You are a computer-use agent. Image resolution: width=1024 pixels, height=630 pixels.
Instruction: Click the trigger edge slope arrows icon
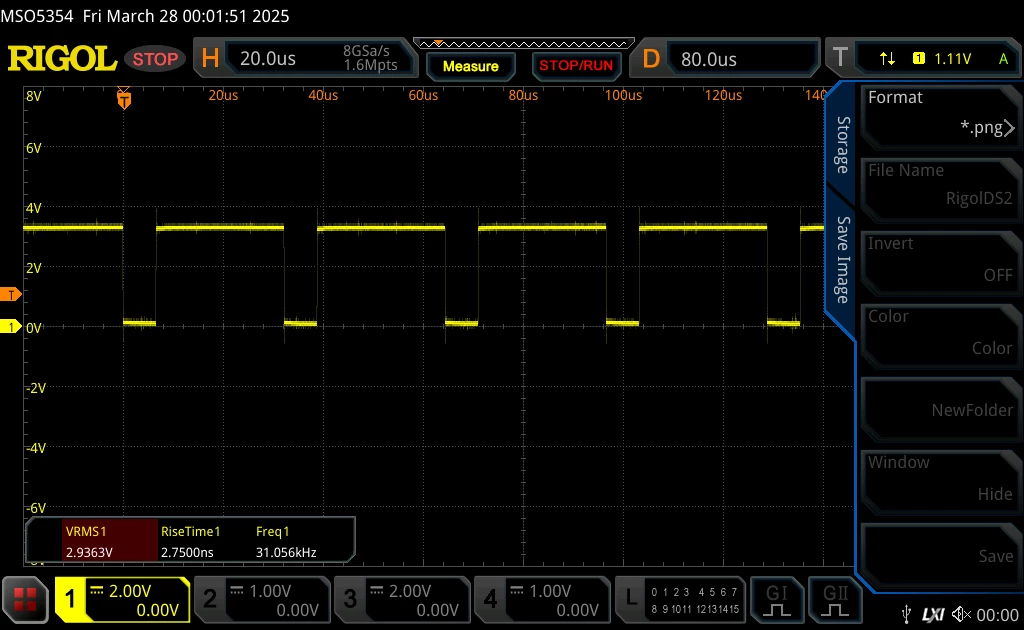click(887, 59)
